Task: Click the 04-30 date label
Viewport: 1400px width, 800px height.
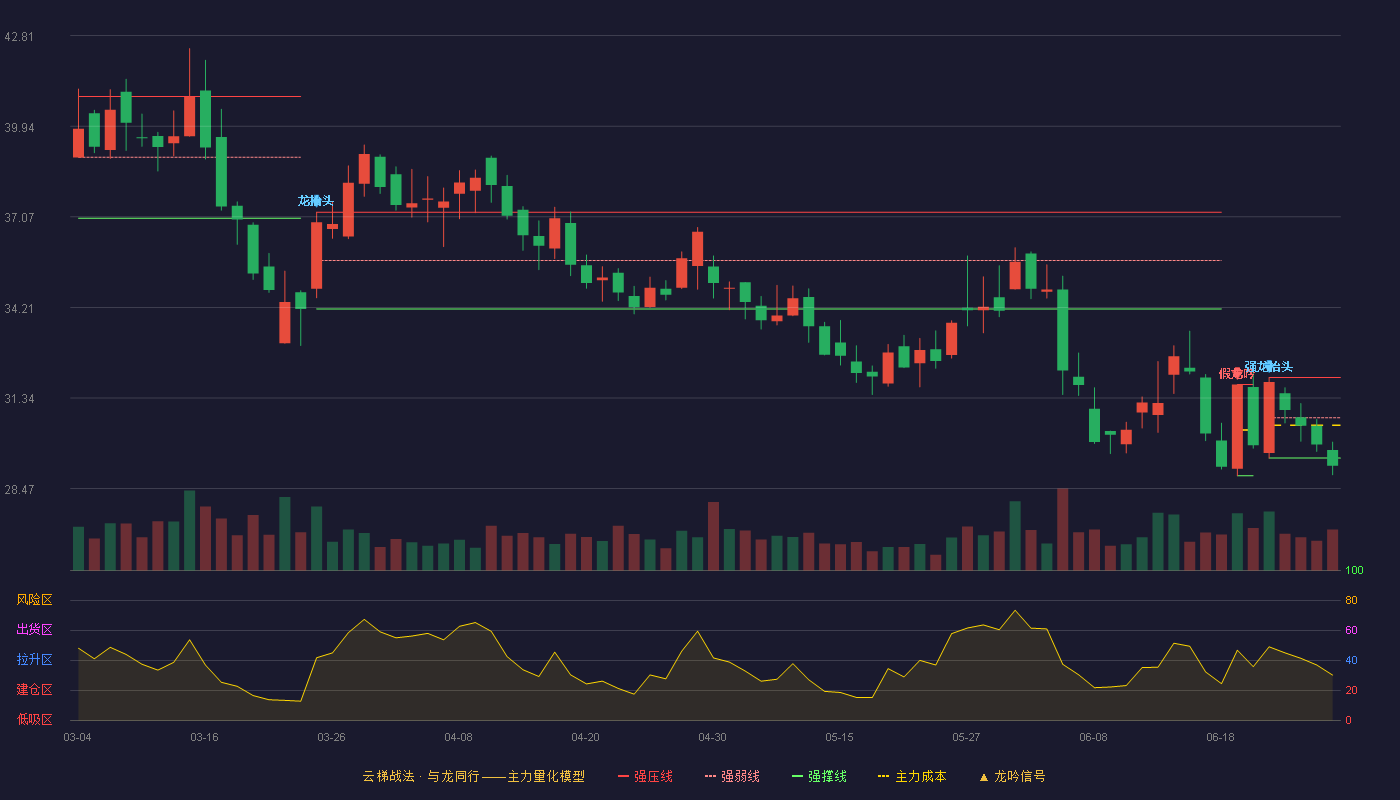Action: pos(712,737)
